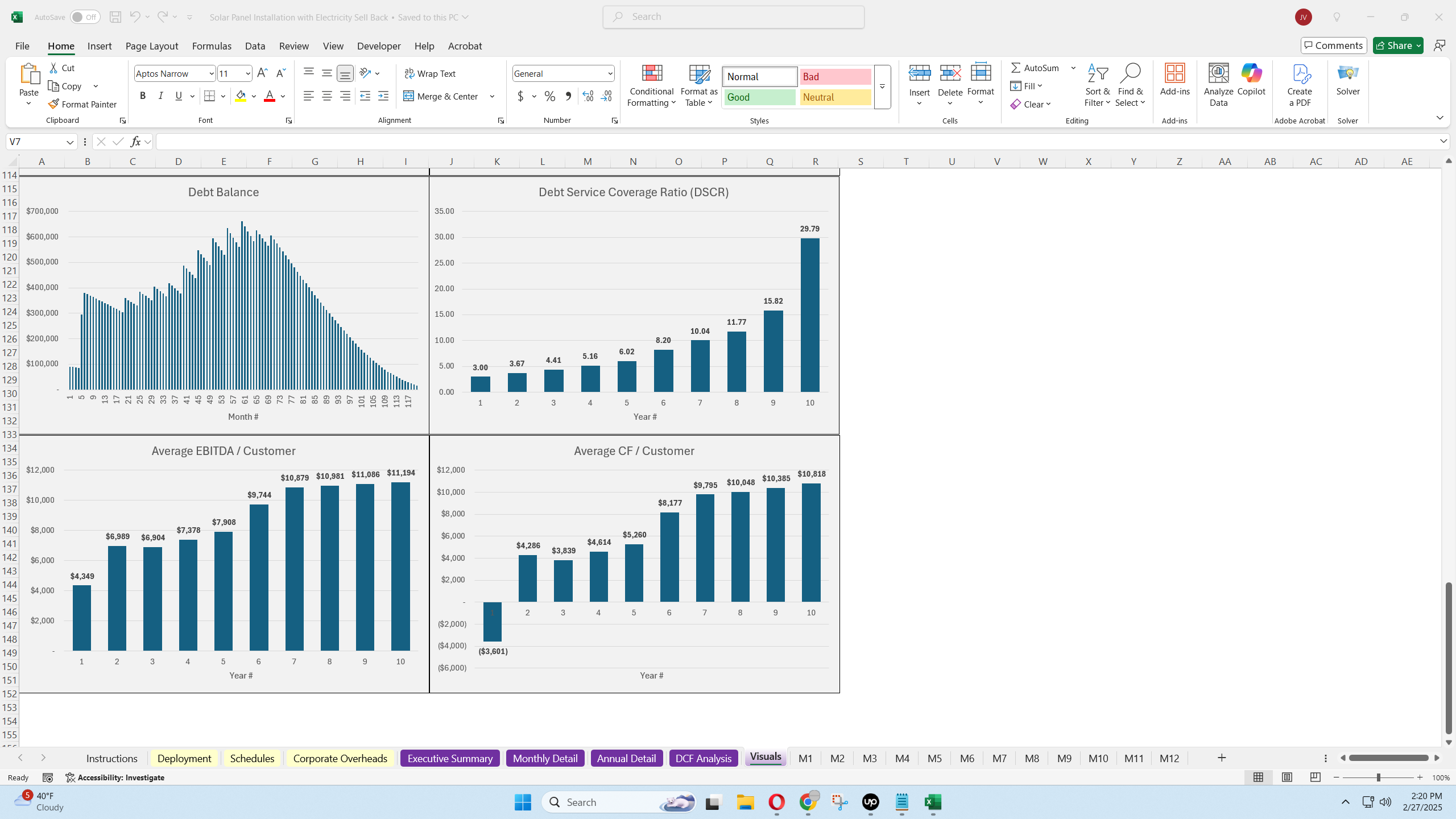This screenshot has width=1456, height=819.
Task: Open the Developer ribbon tab
Action: pyautogui.click(x=379, y=46)
